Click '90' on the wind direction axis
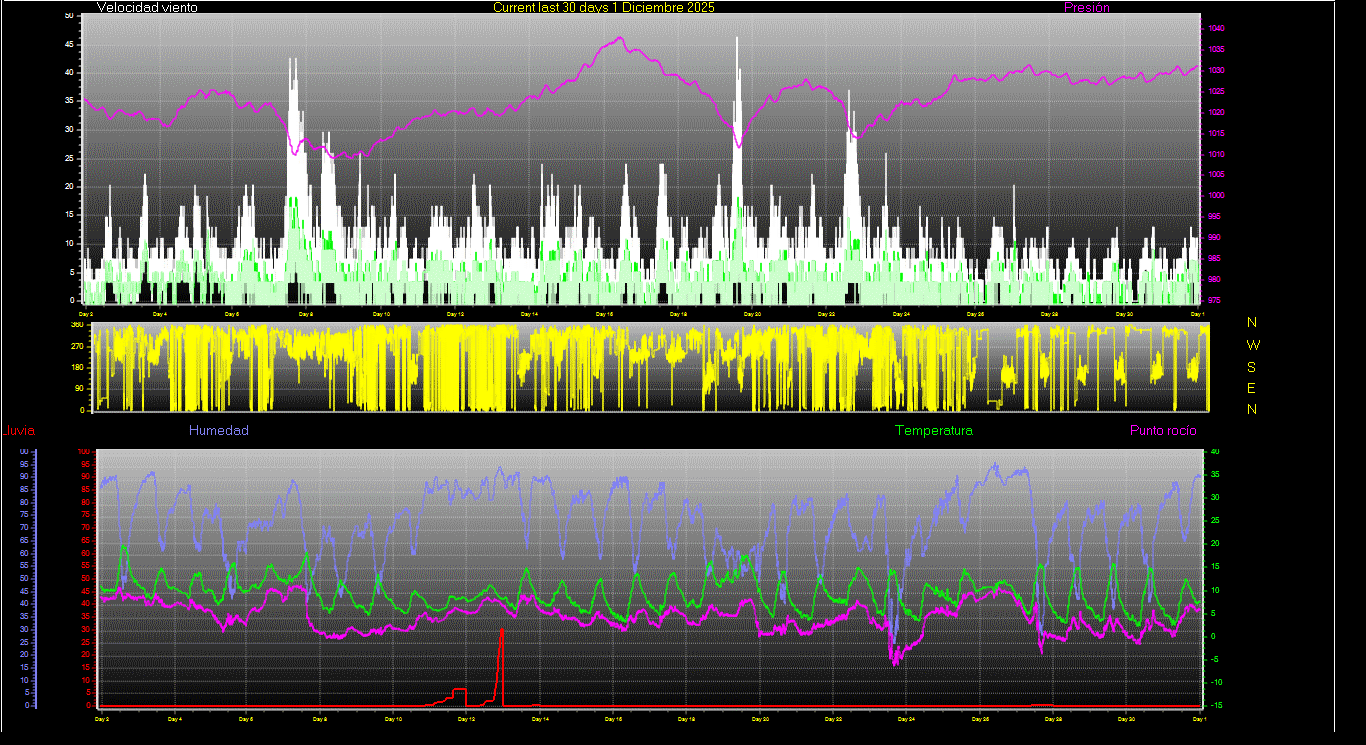This screenshot has width=1366, height=745. pos(79,389)
